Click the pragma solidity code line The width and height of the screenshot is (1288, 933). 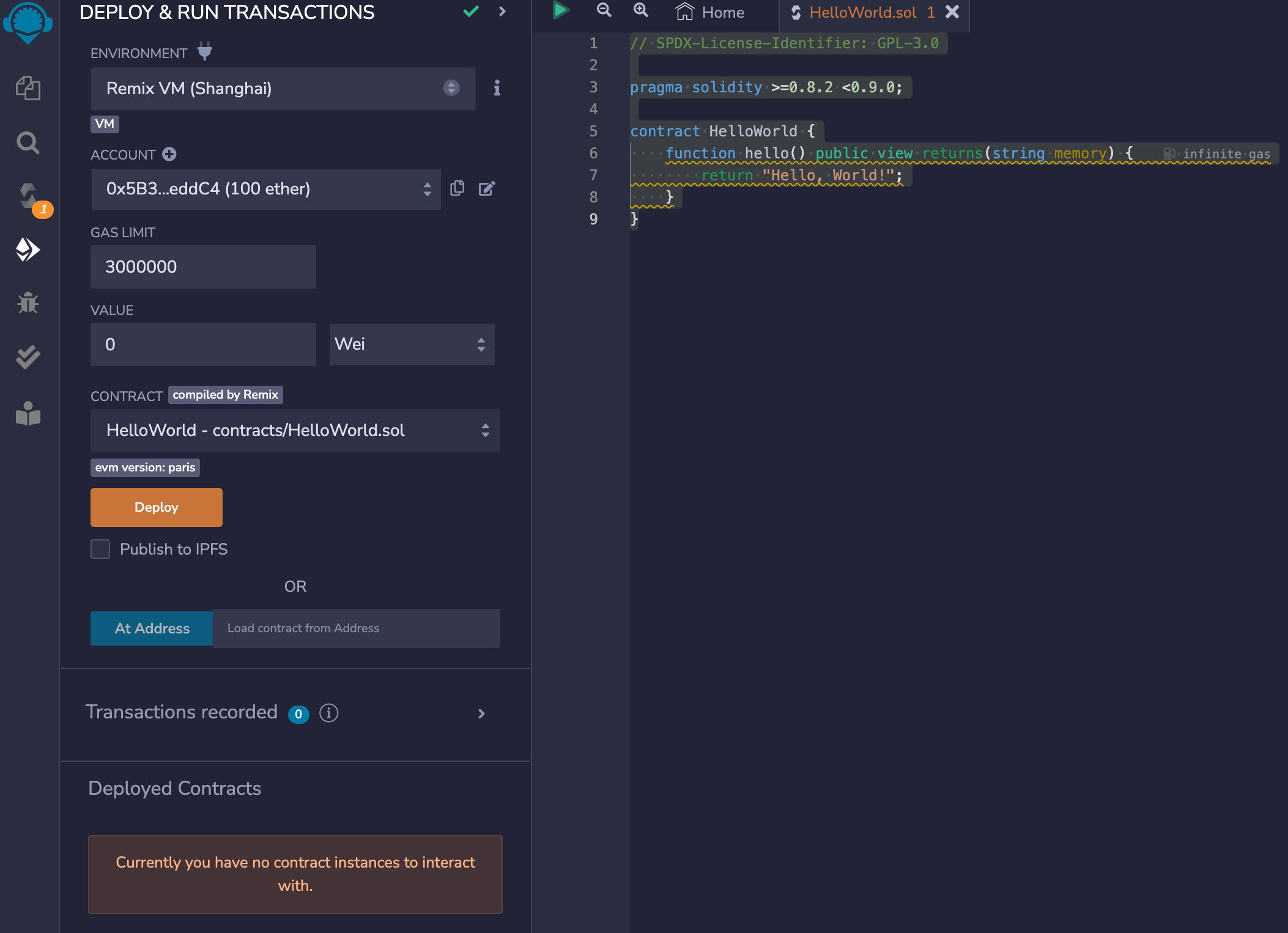click(766, 87)
